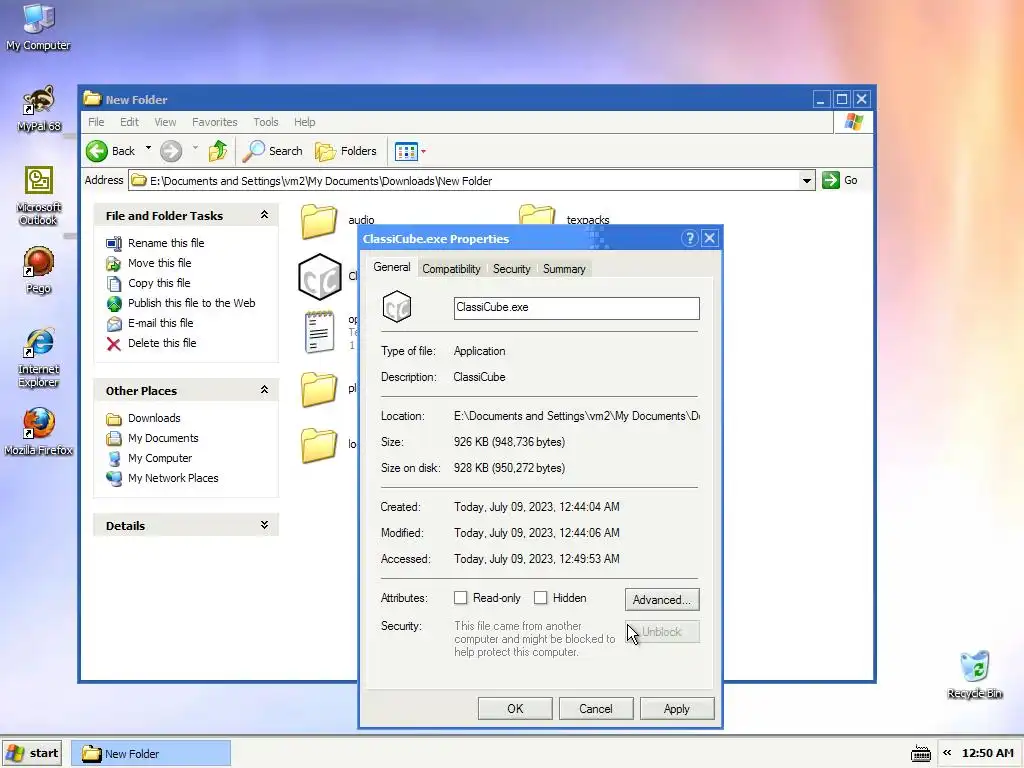Select the audio folder icon
This screenshot has width=1024, height=768.
coord(319,221)
